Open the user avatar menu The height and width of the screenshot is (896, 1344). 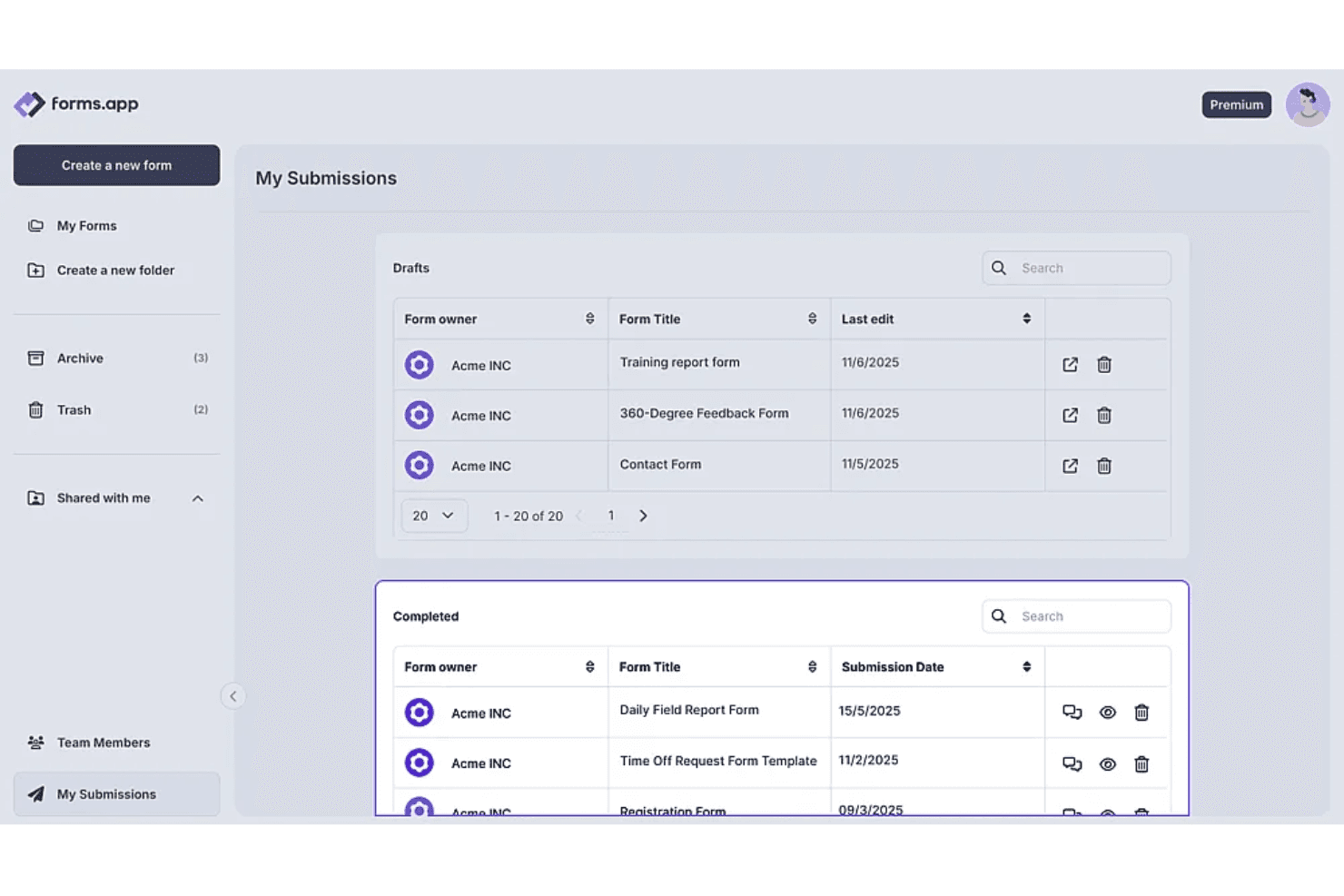[1308, 104]
